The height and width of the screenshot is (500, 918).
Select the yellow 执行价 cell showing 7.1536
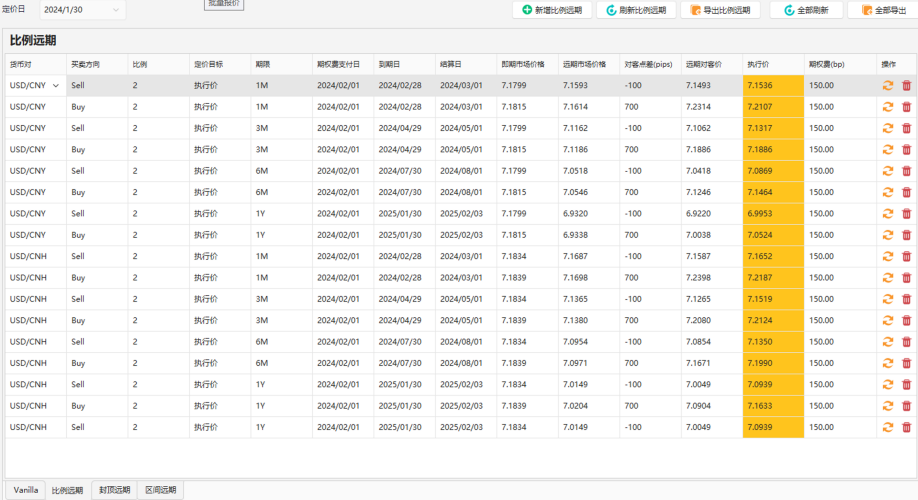pos(773,86)
